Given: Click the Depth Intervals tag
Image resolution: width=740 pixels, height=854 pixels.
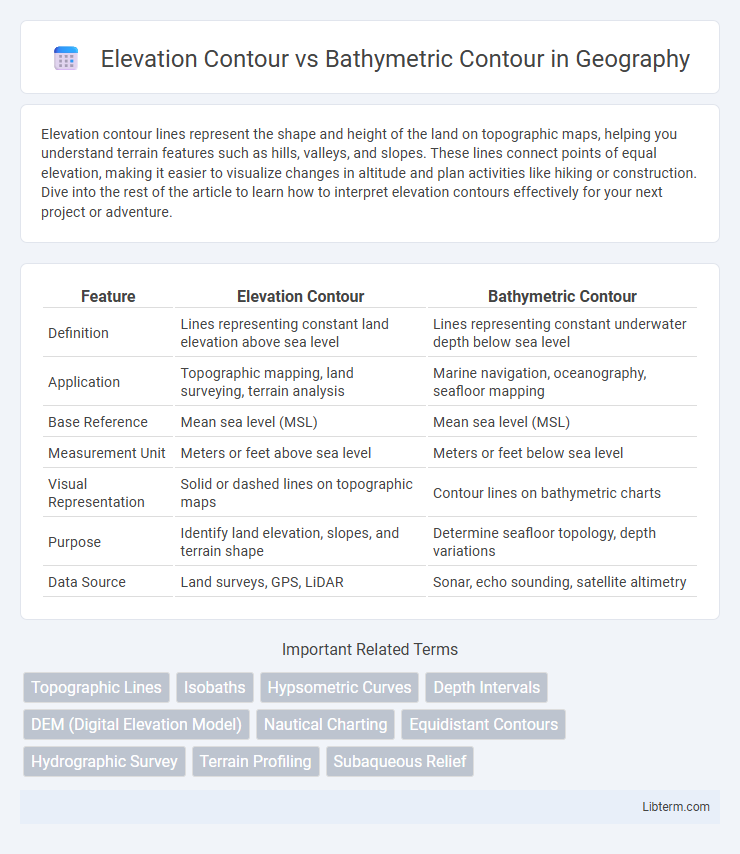Looking at the screenshot, I should (x=486, y=687).
